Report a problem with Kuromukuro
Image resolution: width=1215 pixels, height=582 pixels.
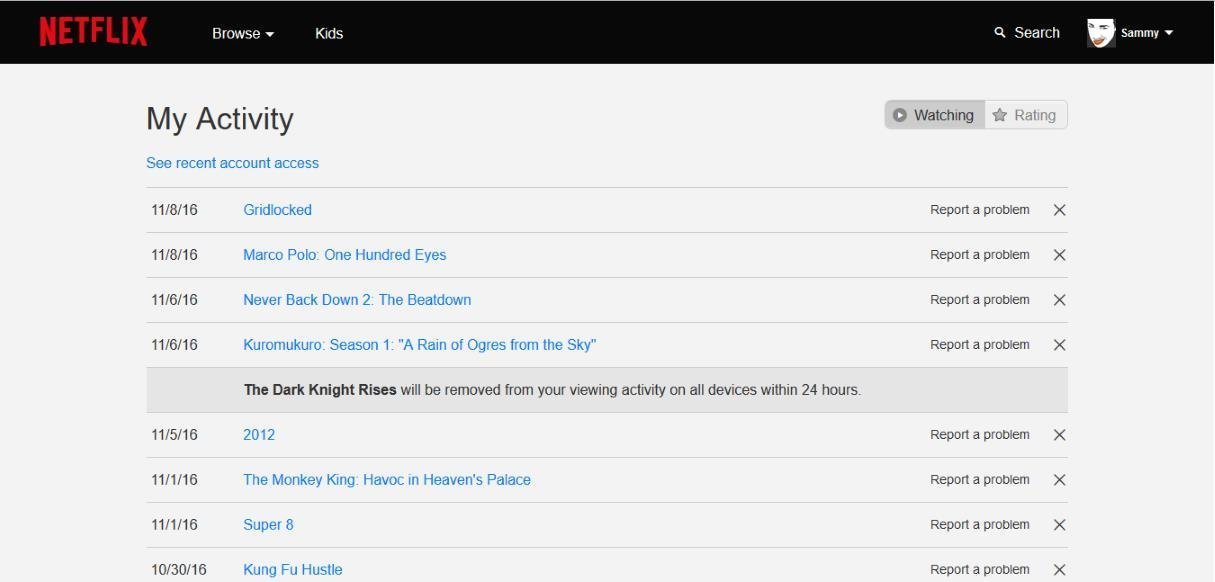(x=980, y=345)
